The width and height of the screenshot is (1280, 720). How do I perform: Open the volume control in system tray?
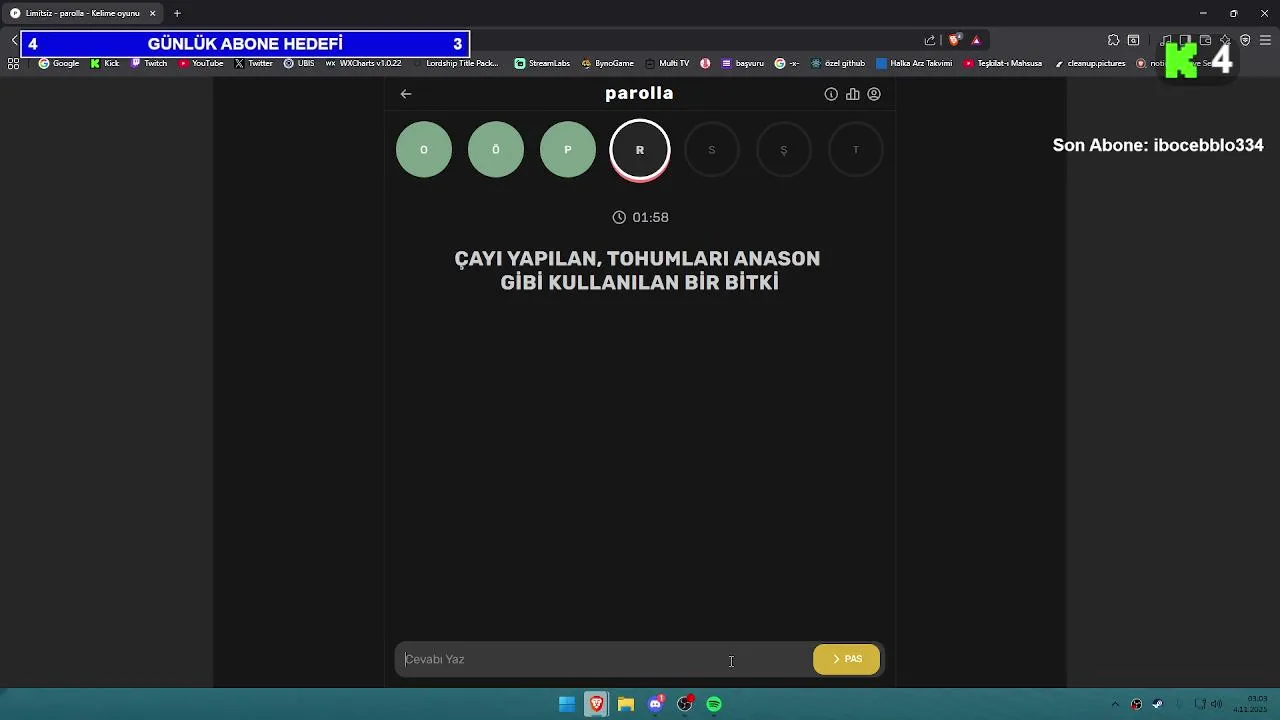click(x=1216, y=704)
